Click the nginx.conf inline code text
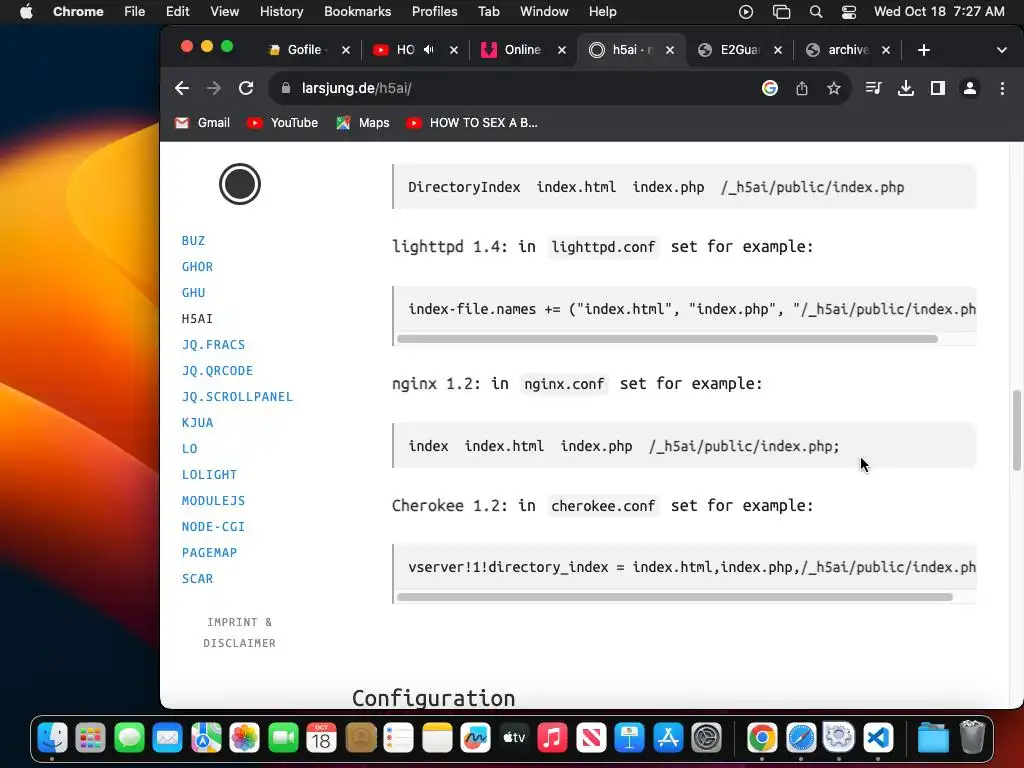The height and width of the screenshot is (768, 1024). coord(564,384)
